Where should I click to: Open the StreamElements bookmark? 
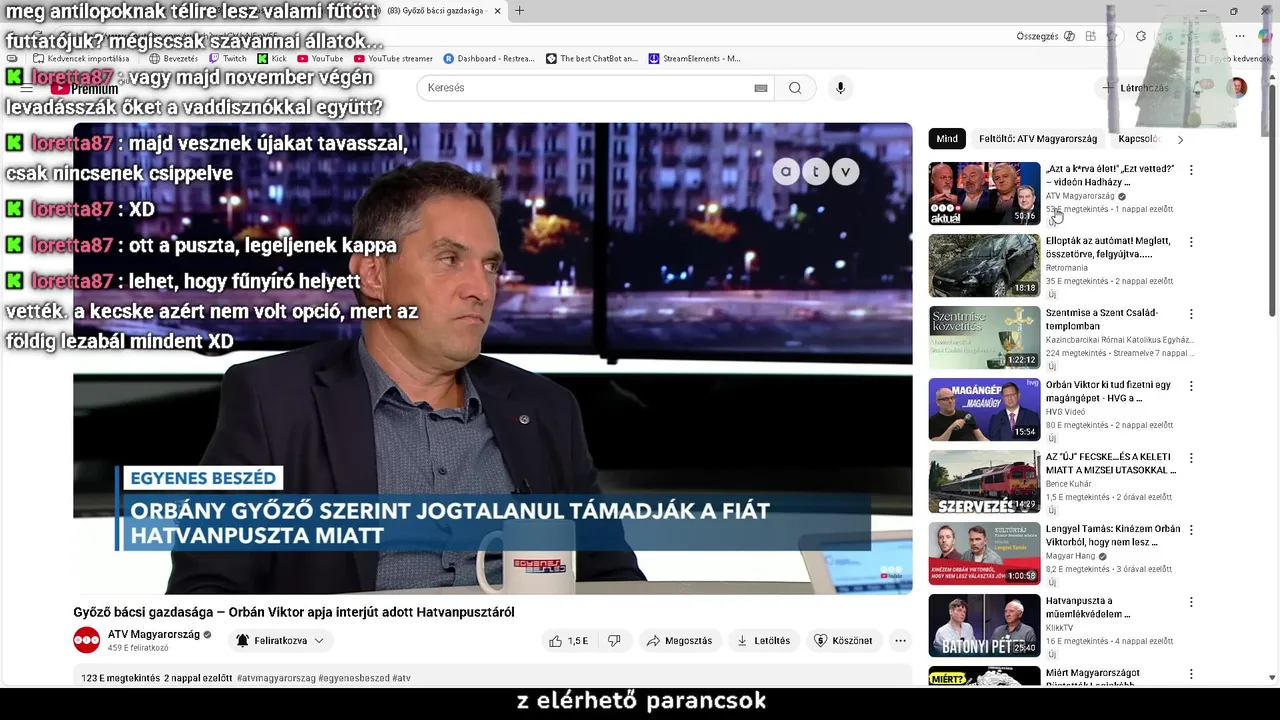[695, 59]
